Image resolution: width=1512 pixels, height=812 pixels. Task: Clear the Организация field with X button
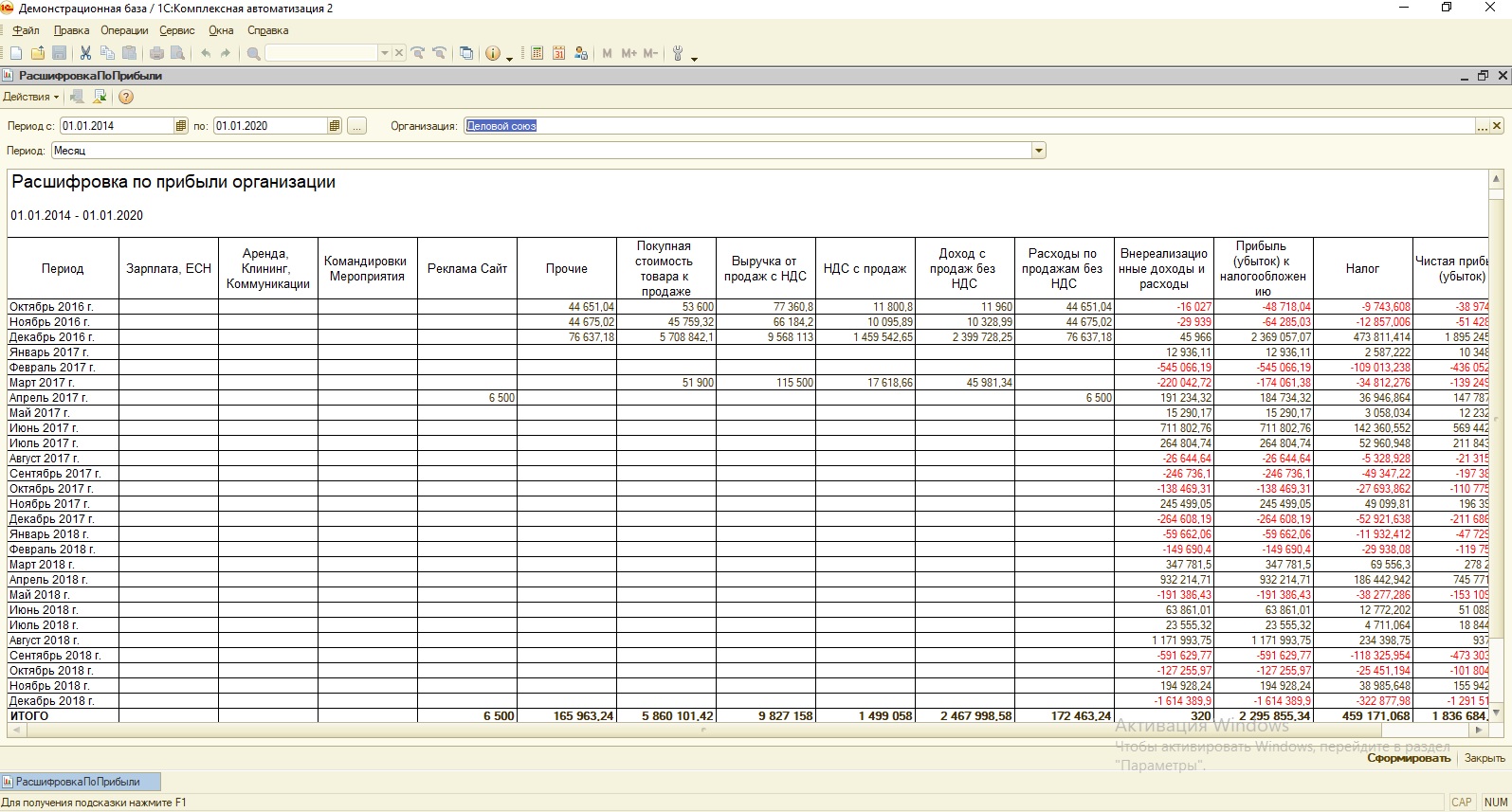point(1498,126)
